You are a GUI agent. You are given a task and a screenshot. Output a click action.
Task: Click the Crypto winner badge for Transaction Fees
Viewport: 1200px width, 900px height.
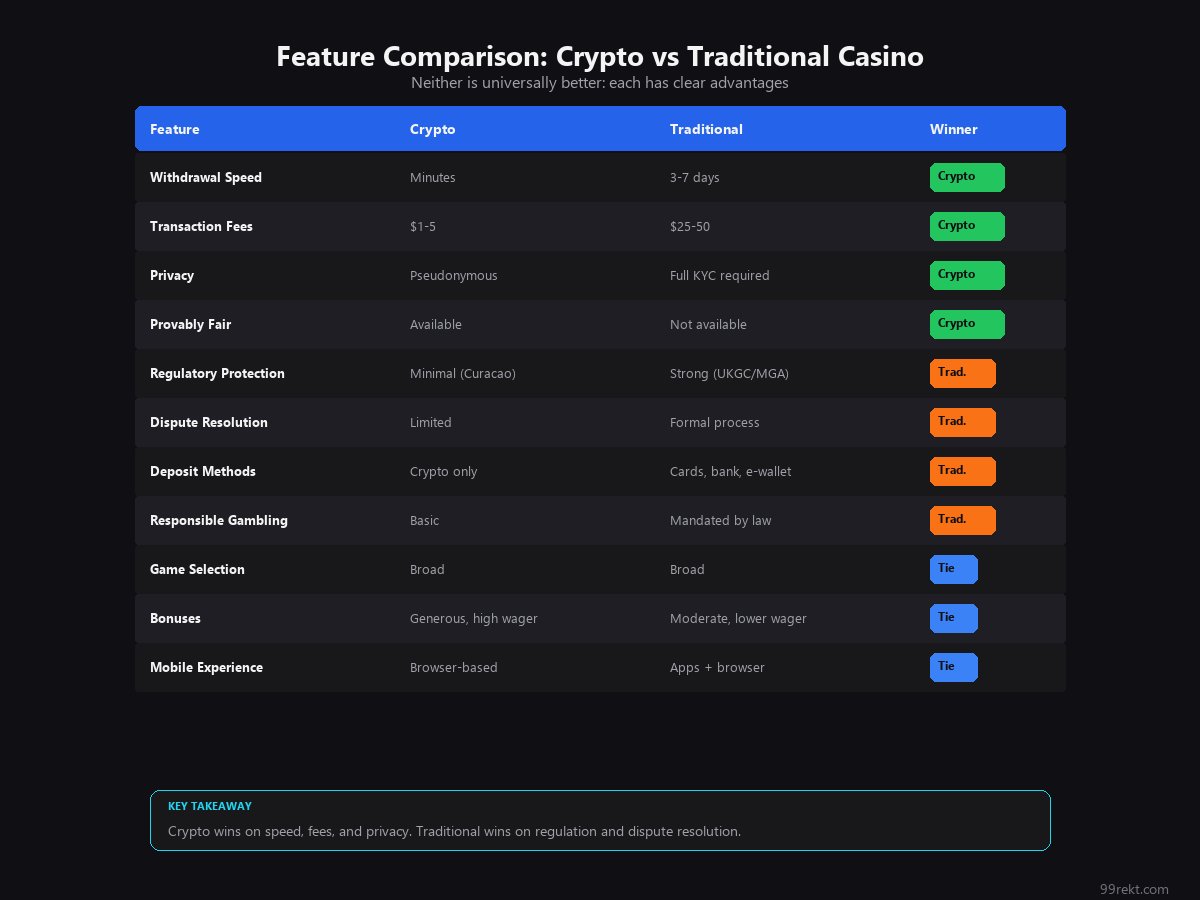pos(967,226)
